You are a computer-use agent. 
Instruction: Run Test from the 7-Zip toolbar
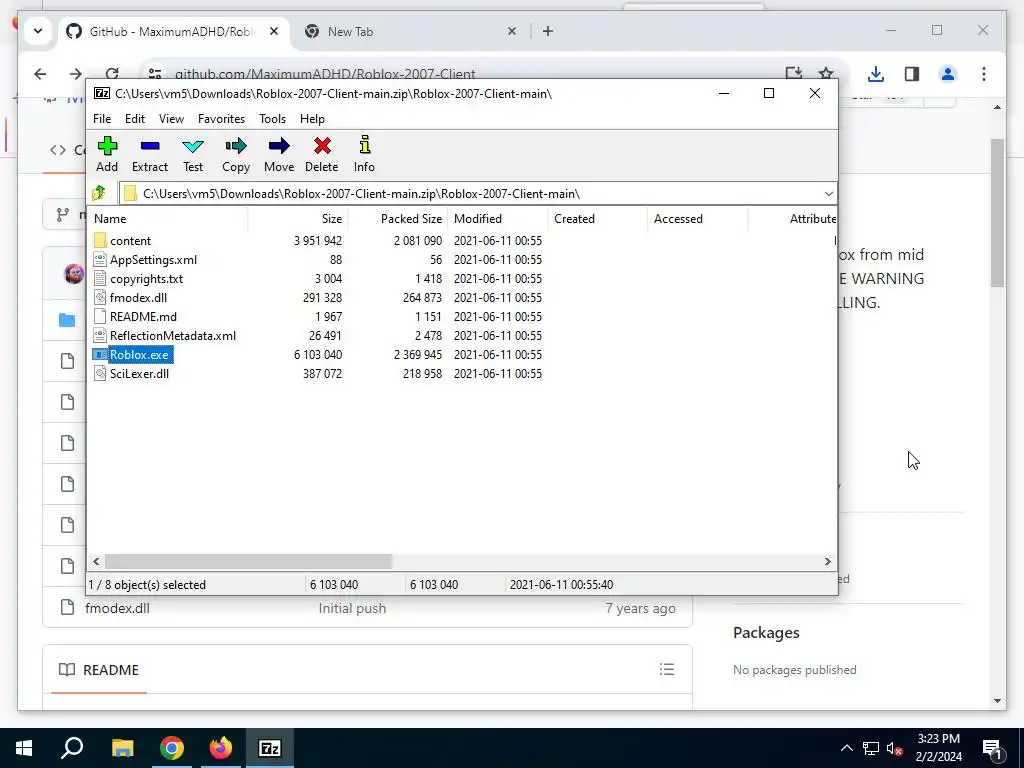193,155
